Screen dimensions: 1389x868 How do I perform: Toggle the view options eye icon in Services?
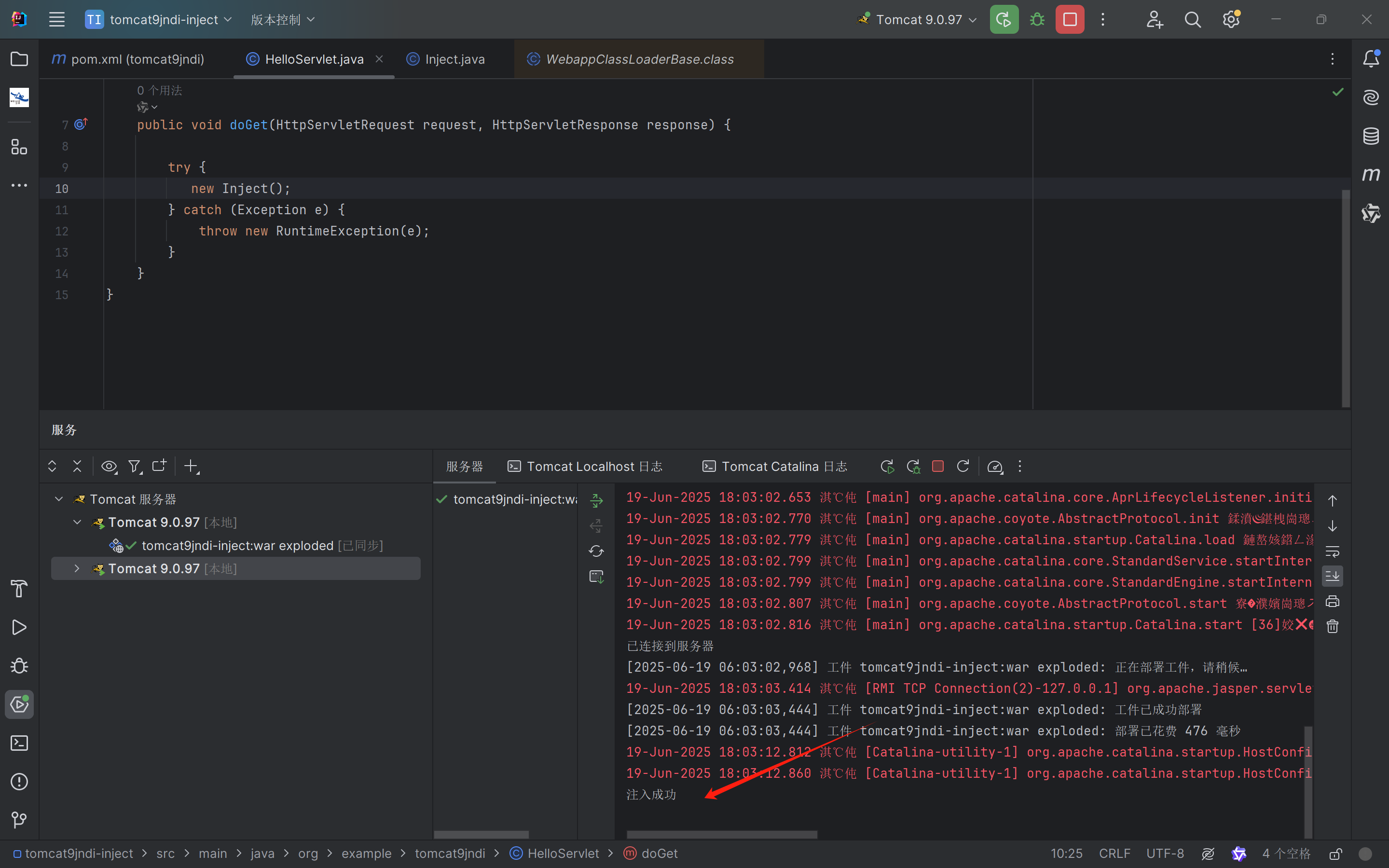coord(109,466)
